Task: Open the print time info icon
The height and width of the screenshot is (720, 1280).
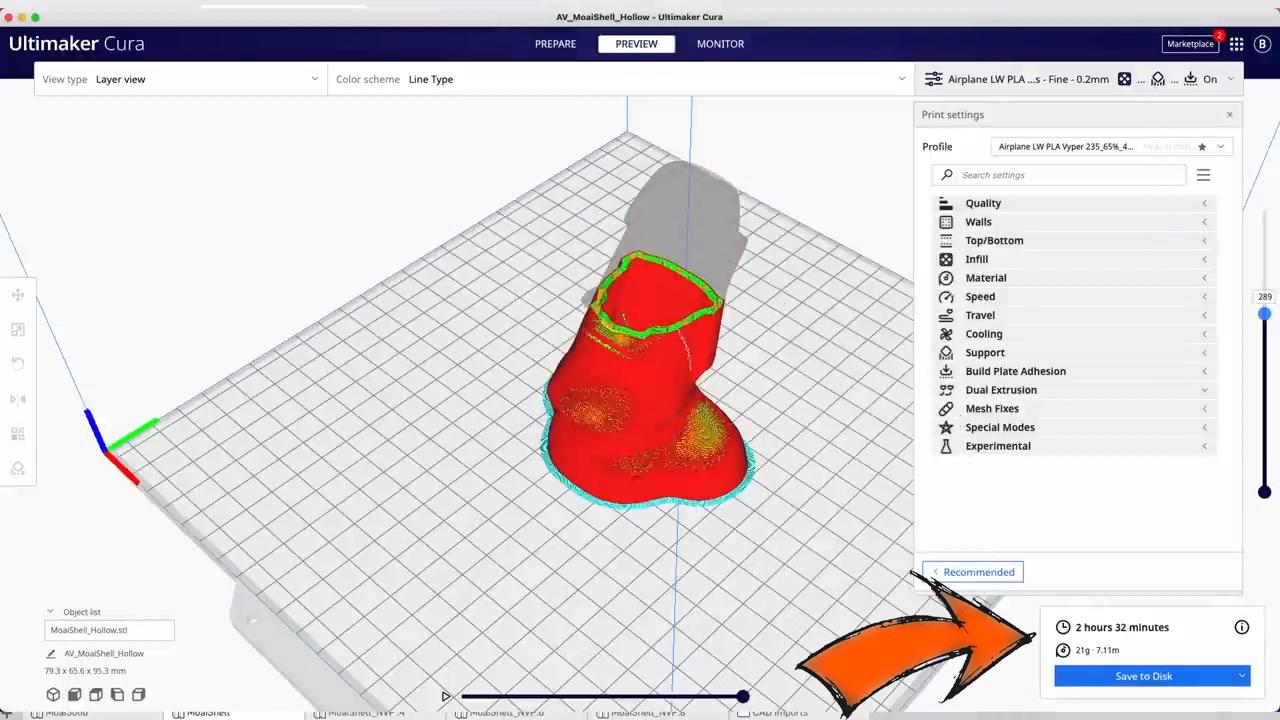Action: pyautogui.click(x=1241, y=627)
